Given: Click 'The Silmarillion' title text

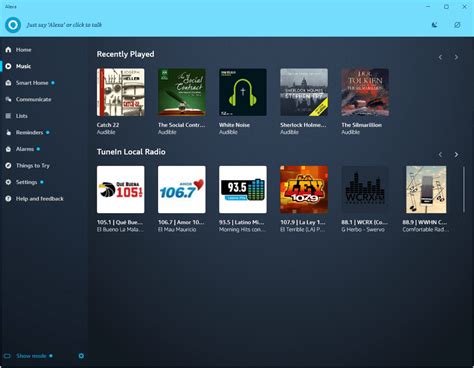Looking at the screenshot, I should [x=361, y=125].
